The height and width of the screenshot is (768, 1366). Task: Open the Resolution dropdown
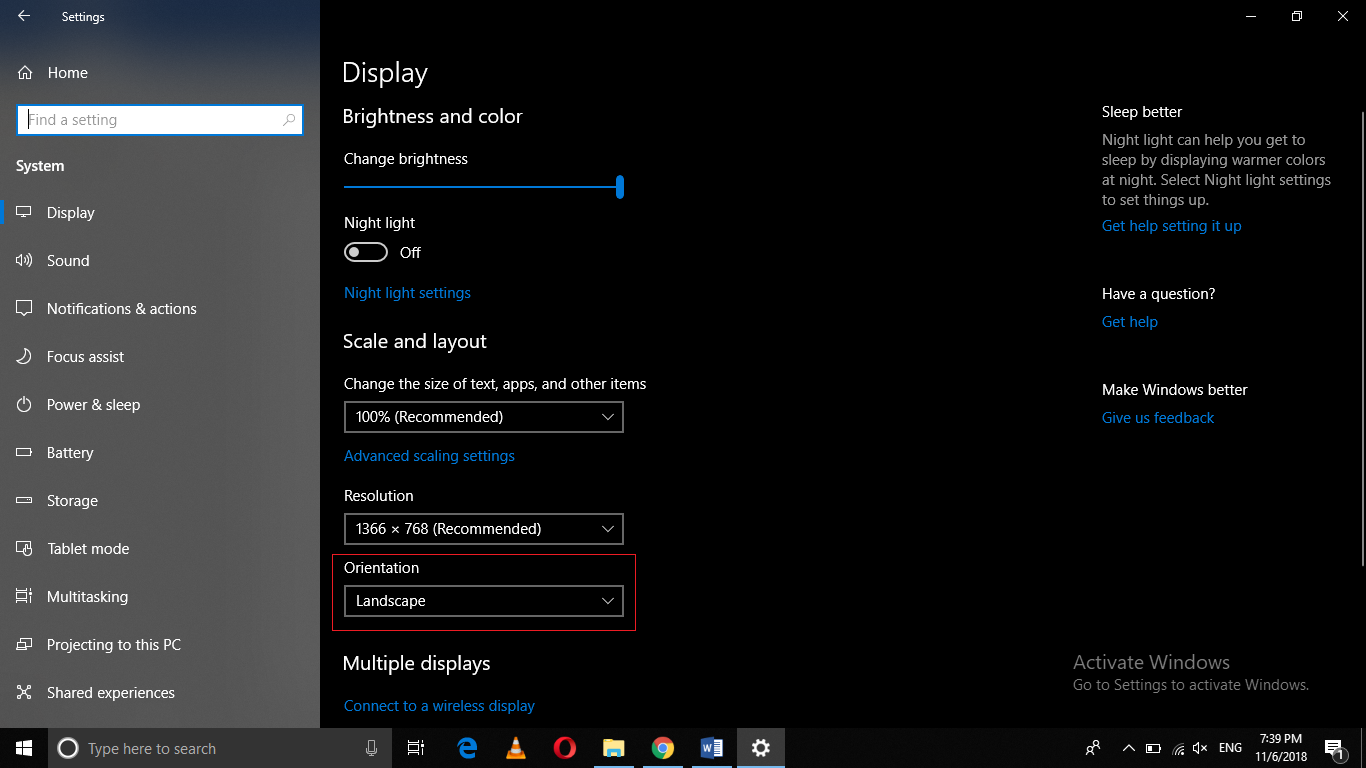483,528
